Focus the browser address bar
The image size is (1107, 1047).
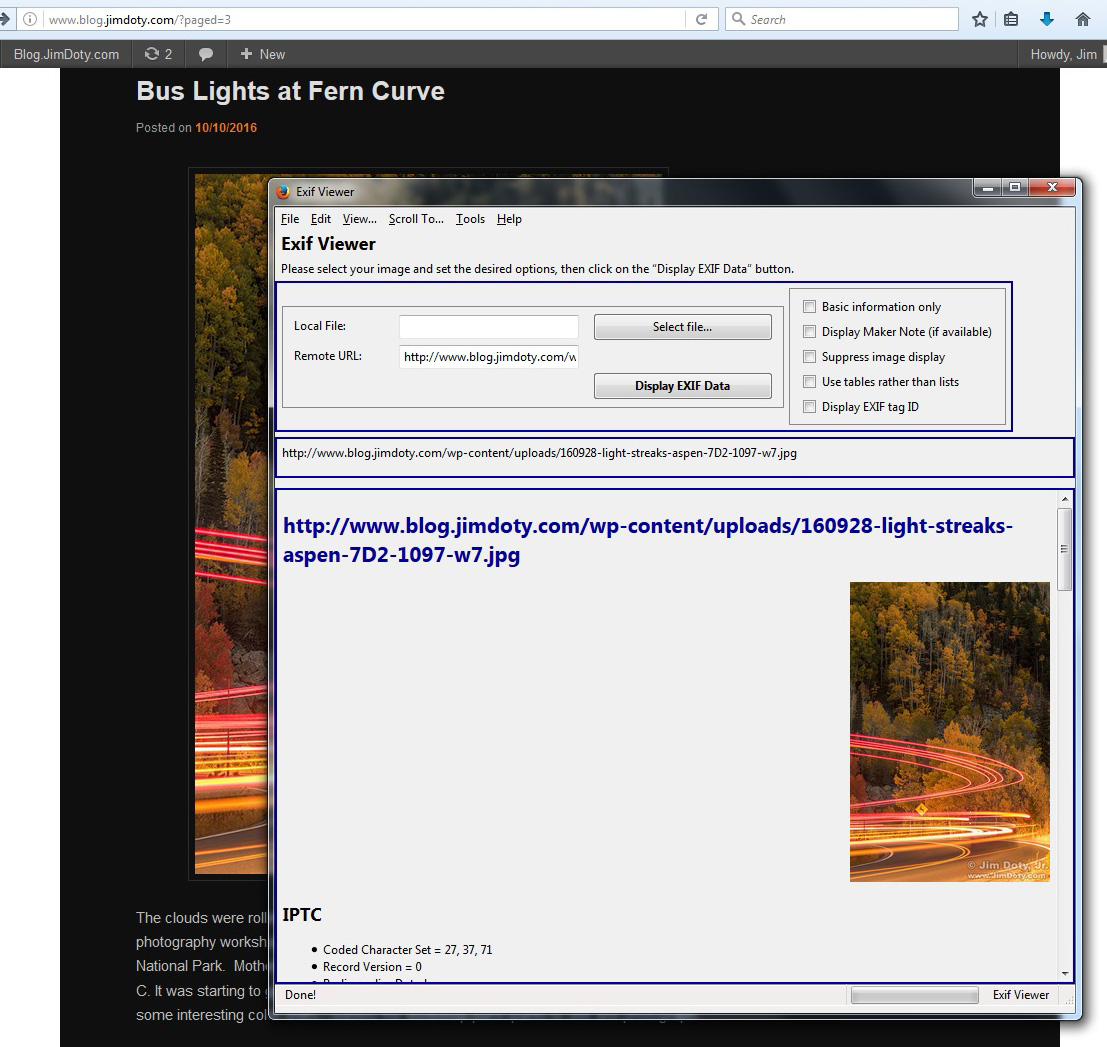[364, 20]
